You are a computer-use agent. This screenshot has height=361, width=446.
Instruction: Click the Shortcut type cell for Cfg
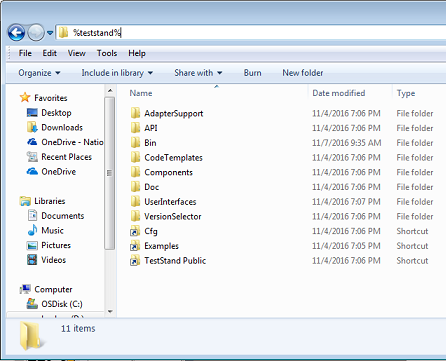pos(412,231)
